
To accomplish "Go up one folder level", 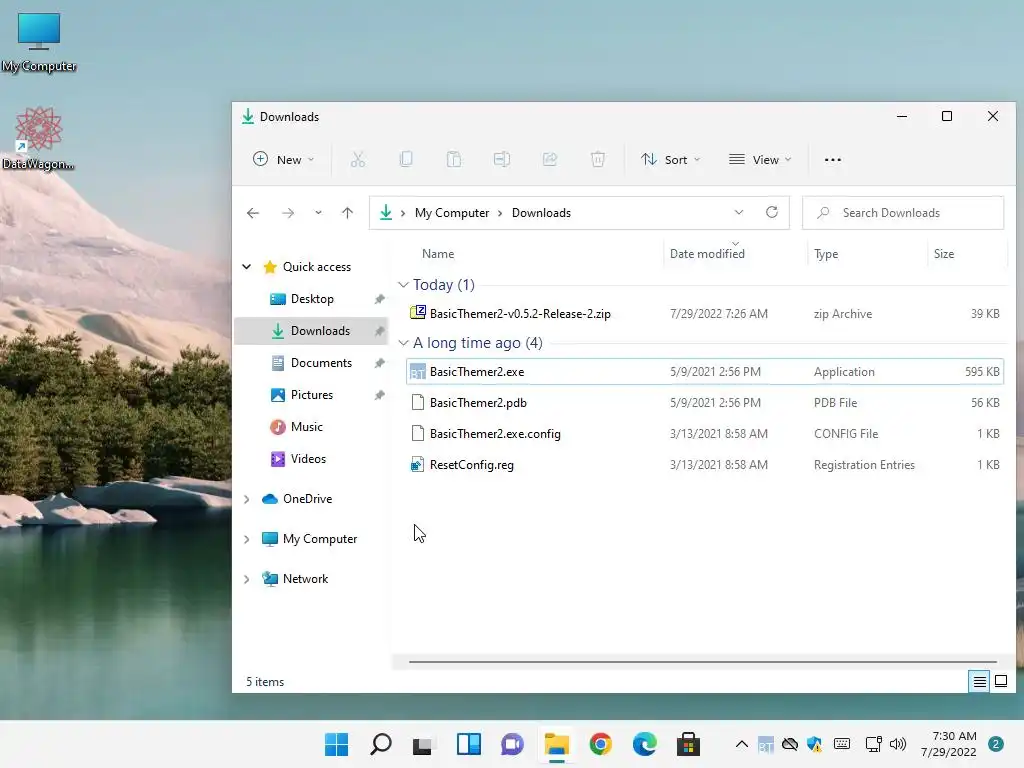I will tap(347, 213).
